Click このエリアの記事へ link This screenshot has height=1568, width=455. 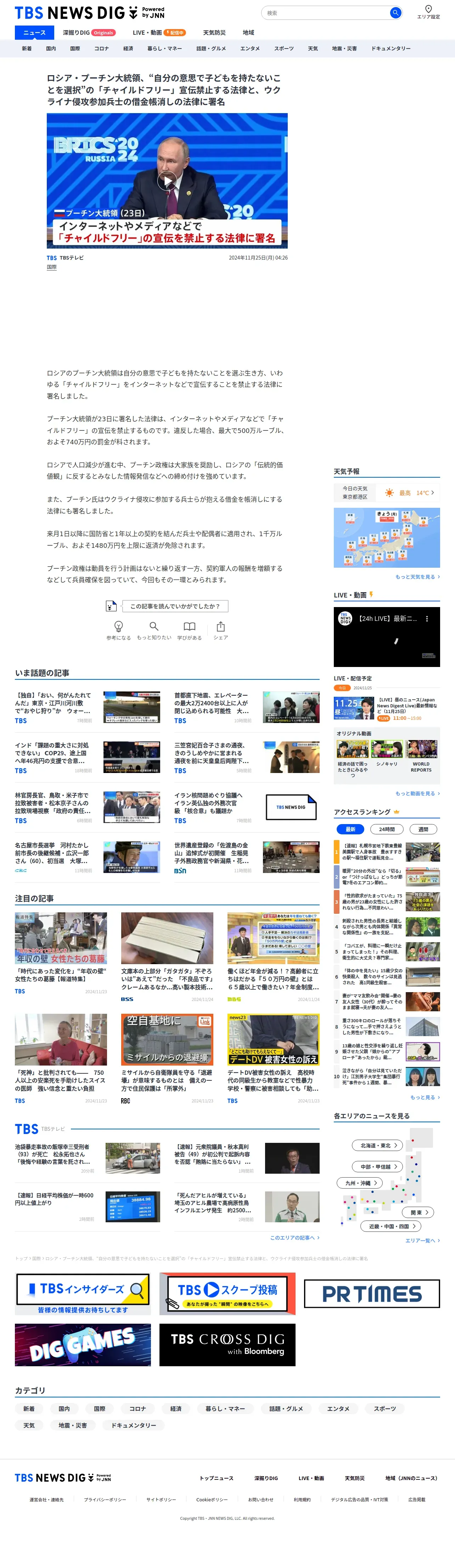[294, 1237]
